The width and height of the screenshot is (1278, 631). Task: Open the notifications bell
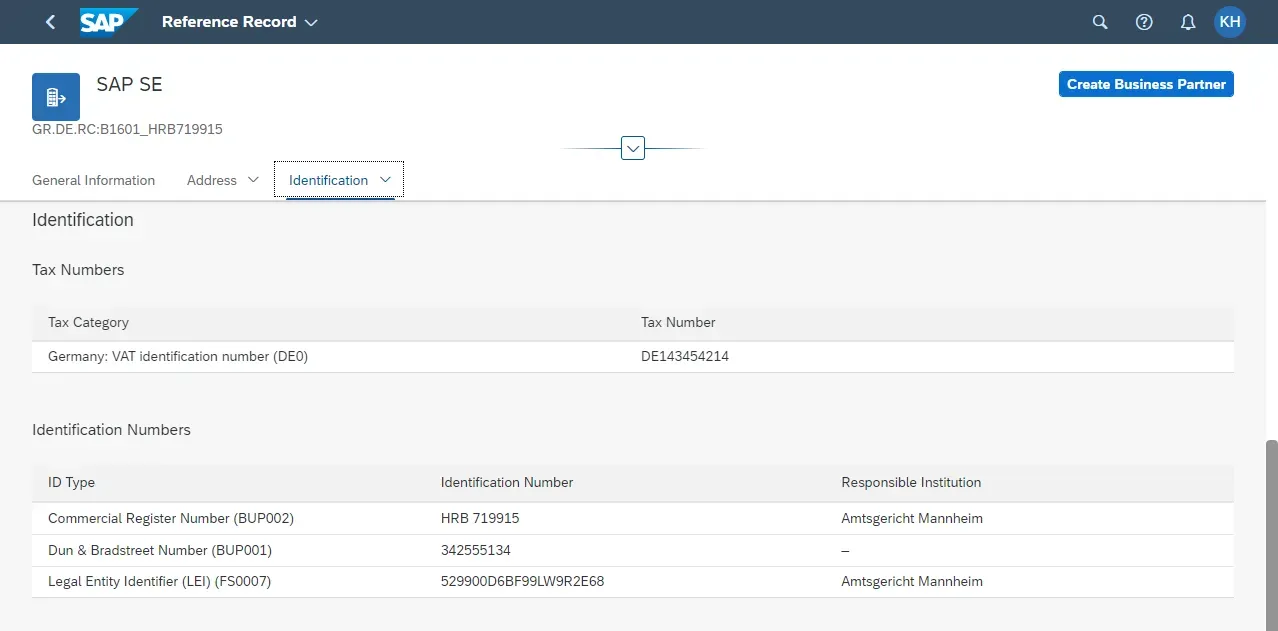click(x=1188, y=22)
